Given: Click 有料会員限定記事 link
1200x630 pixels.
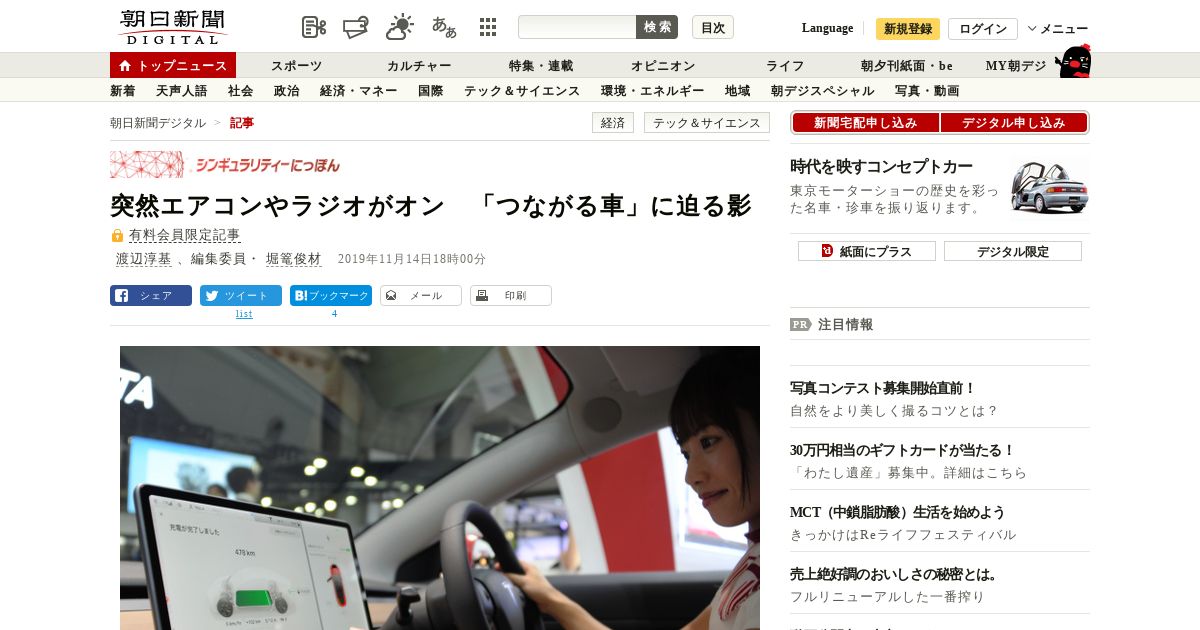Looking at the screenshot, I should pyautogui.click(x=185, y=236).
